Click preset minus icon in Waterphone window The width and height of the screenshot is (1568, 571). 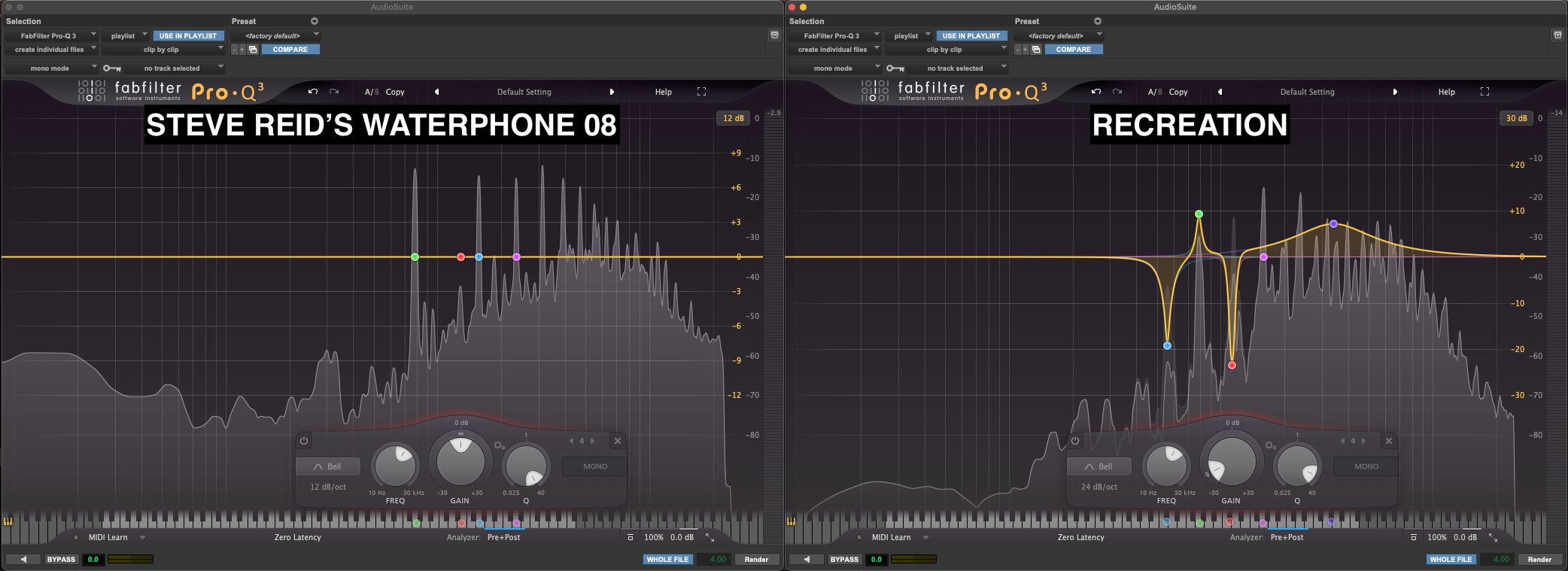(234, 50)
